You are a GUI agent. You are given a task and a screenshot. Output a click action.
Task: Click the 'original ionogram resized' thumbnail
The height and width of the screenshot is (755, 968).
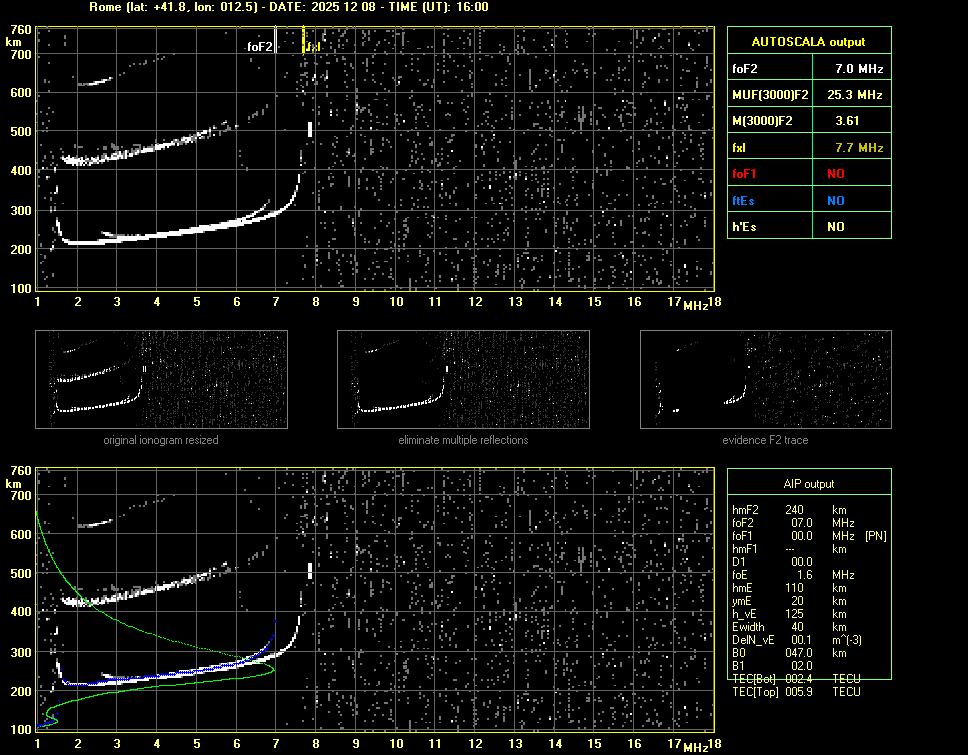pos(161,380)
